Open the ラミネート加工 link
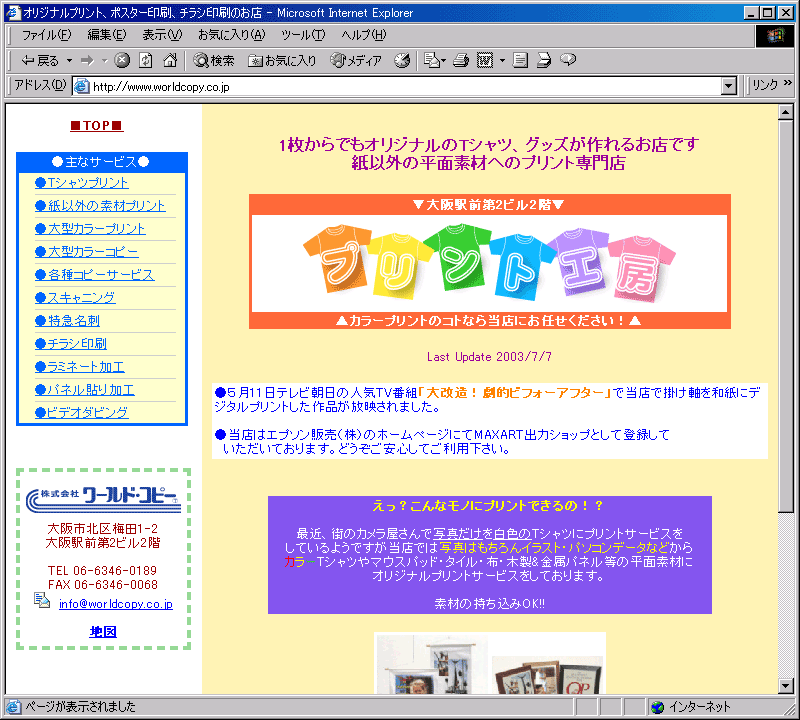The width and height of the screenshot is (800, 720). coord(80,366)
